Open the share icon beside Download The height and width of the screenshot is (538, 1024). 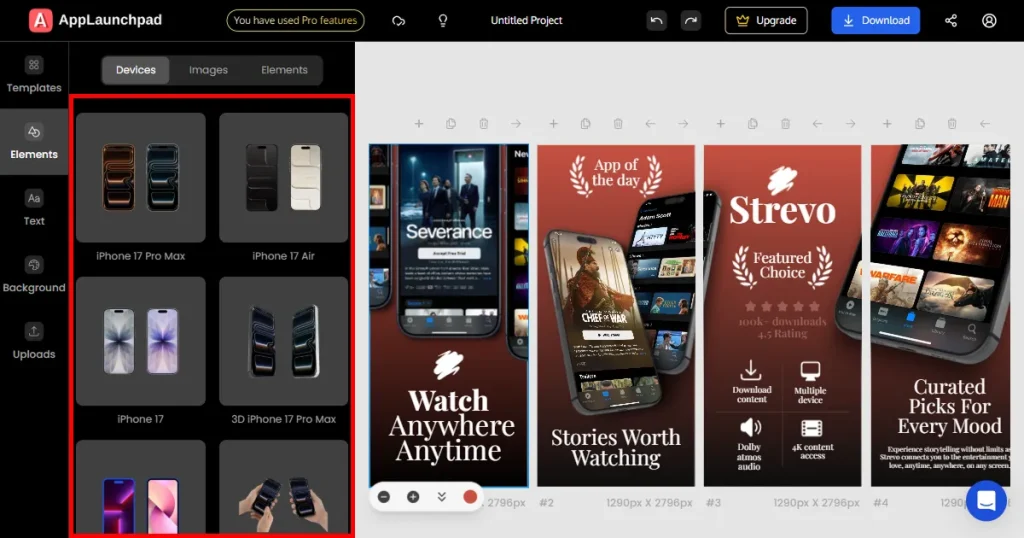click(950, 20)
